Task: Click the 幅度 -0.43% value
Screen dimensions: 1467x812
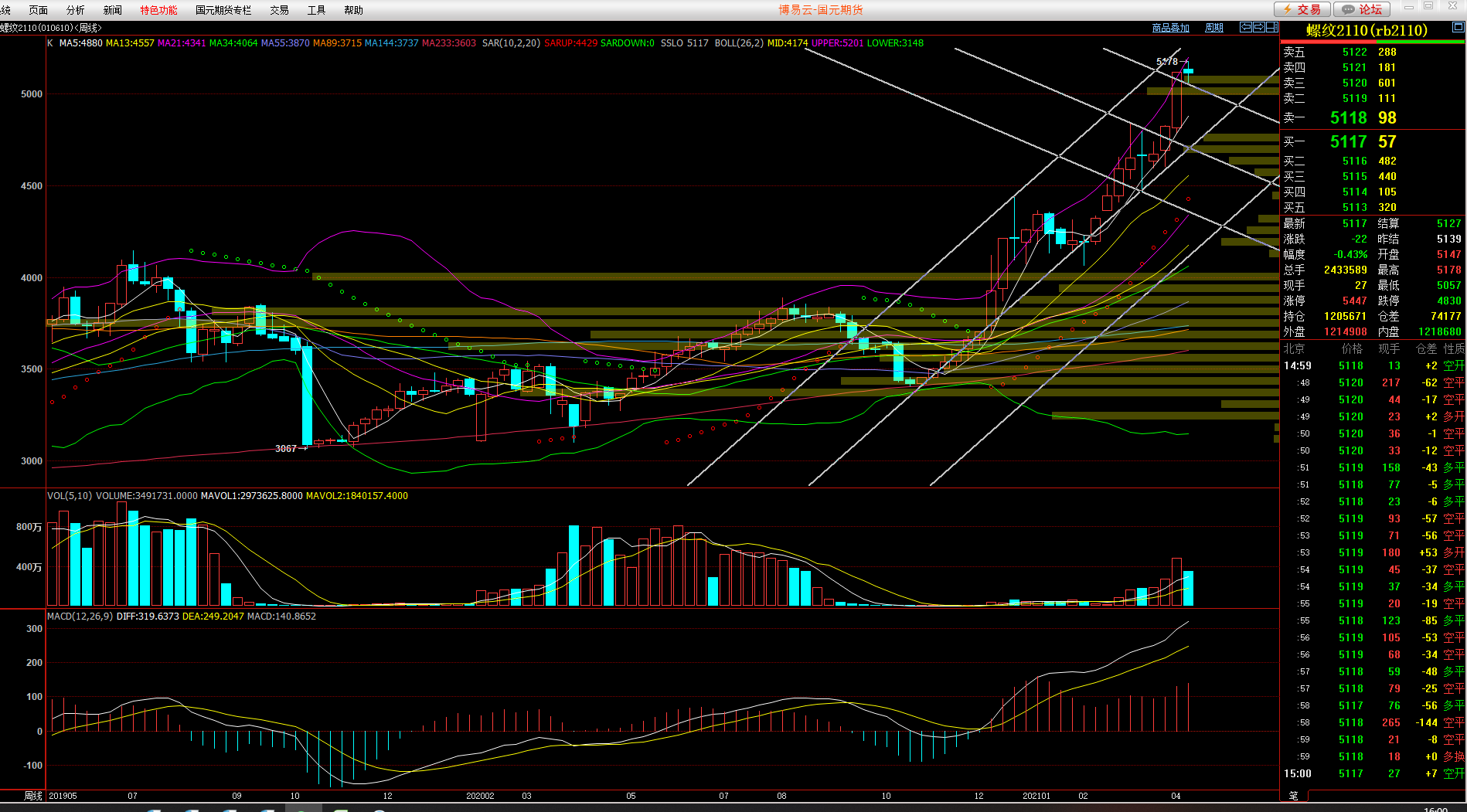Action: 1350,255
